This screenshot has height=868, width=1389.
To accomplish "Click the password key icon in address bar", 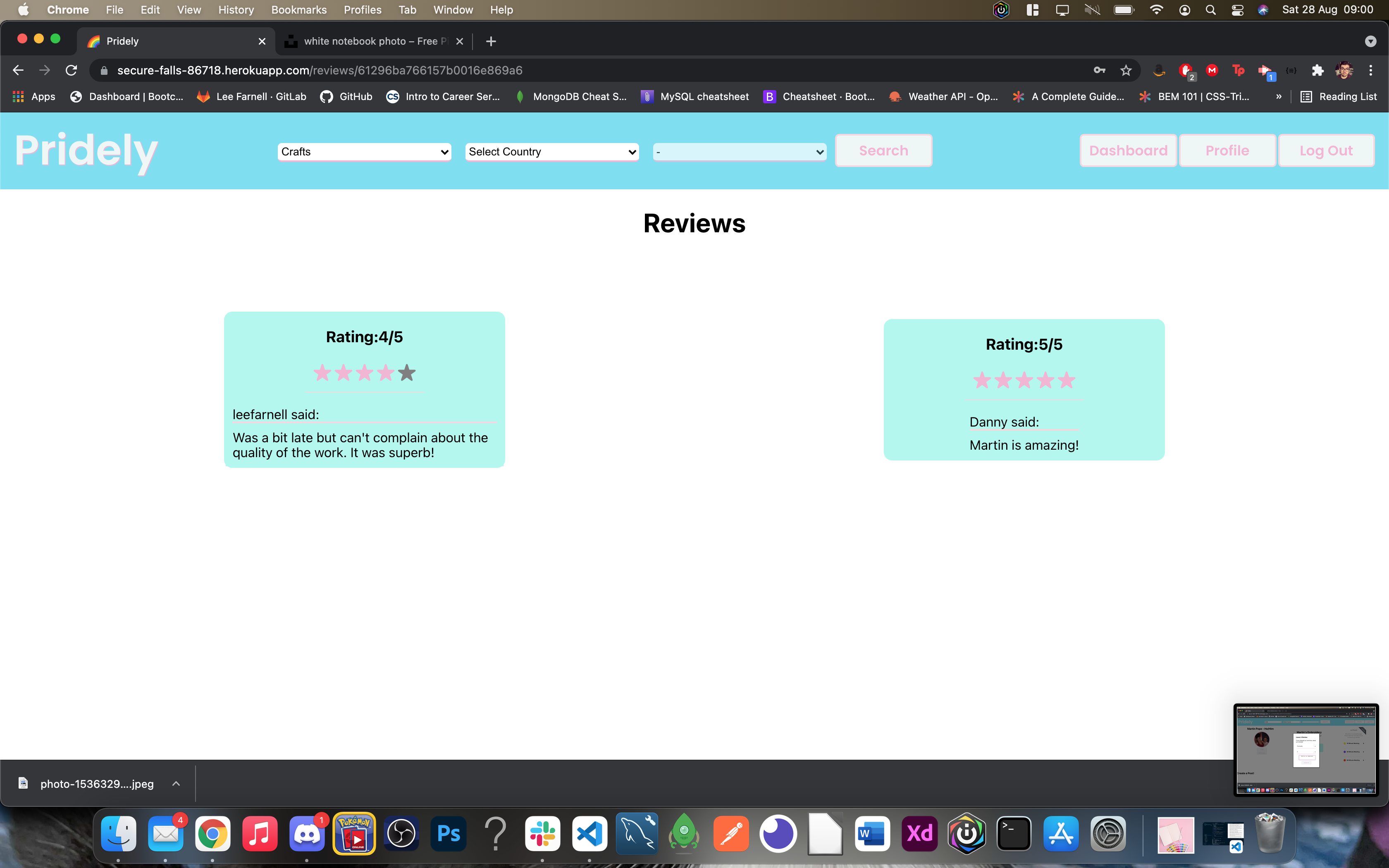I will 1099,70.
